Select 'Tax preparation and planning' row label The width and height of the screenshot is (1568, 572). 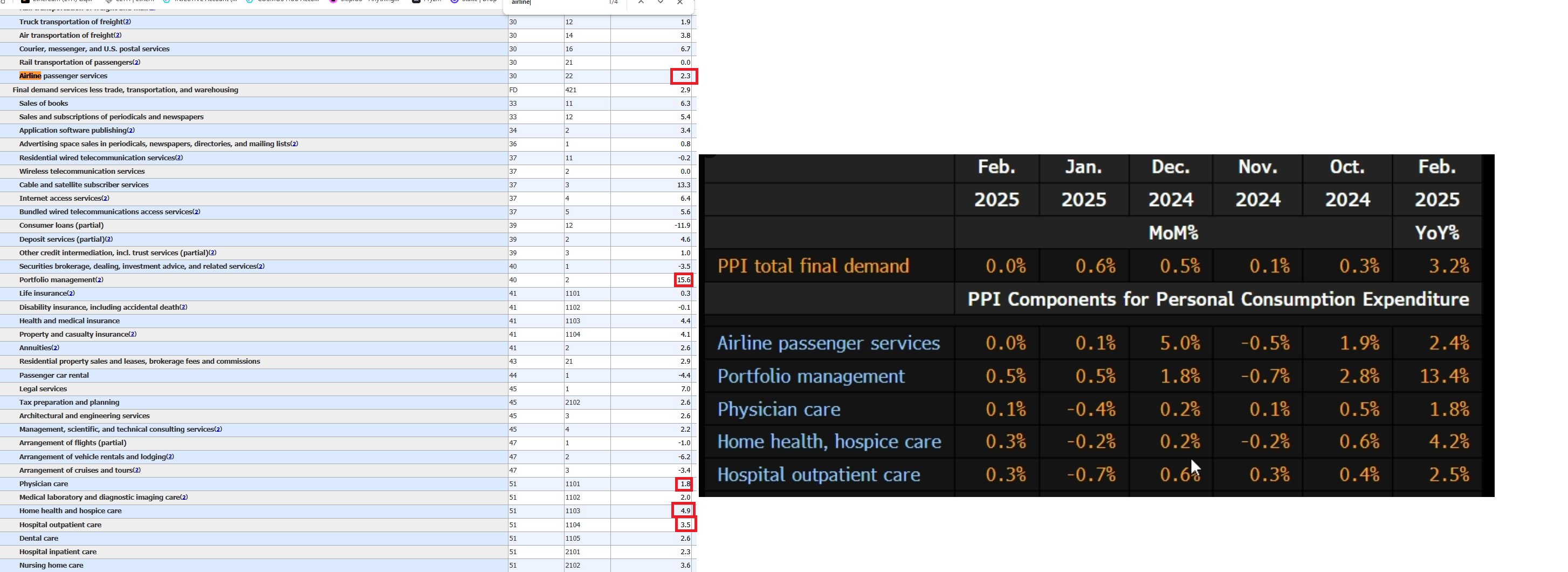(69, 403)
